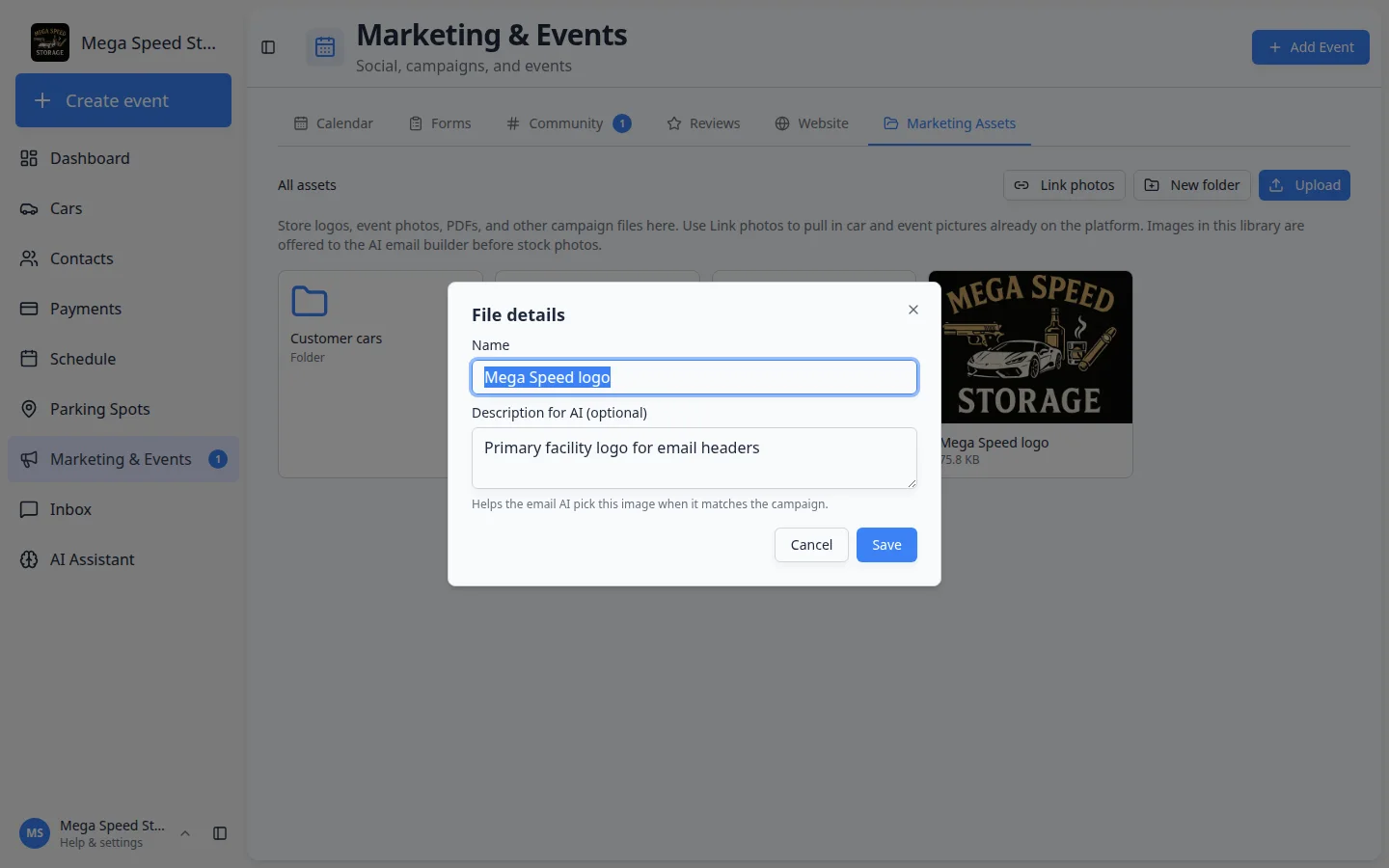The image size is (1389, 868).
Task: Click the New folder button
Action: click(1191, 185)
